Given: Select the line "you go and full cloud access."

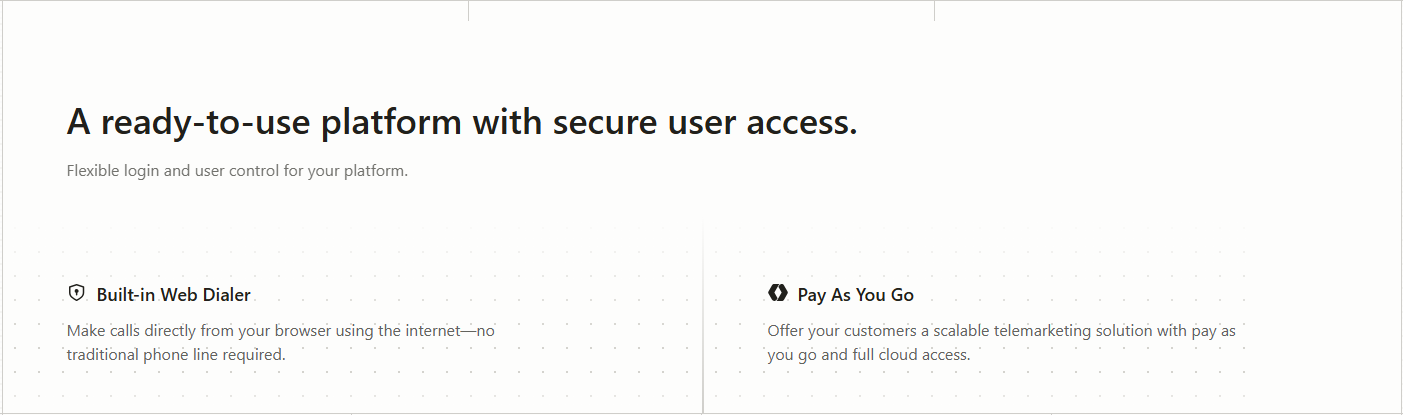Looking at the screenshot, I should (868, 354).
